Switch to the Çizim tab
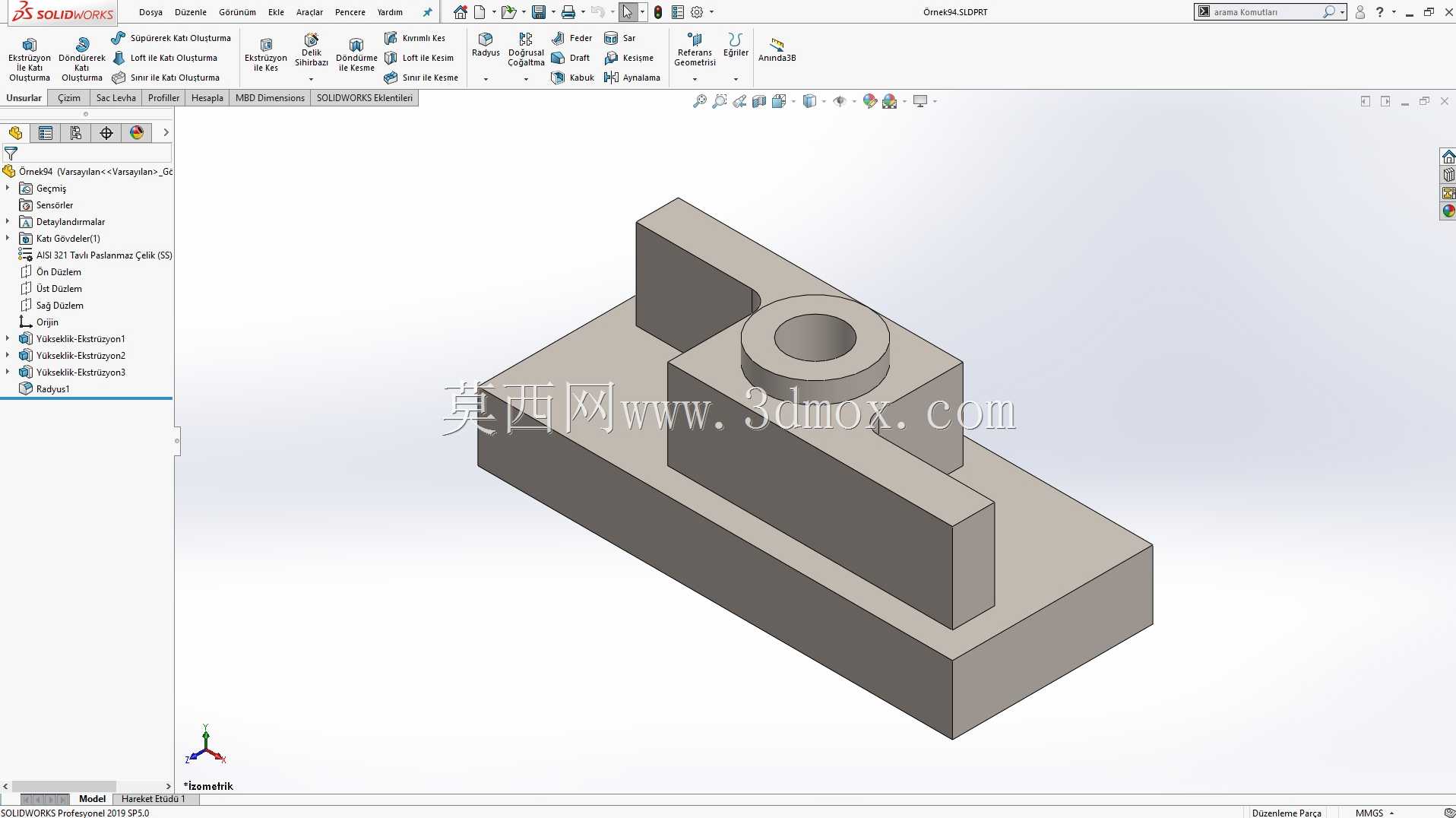 pos(69,98)
